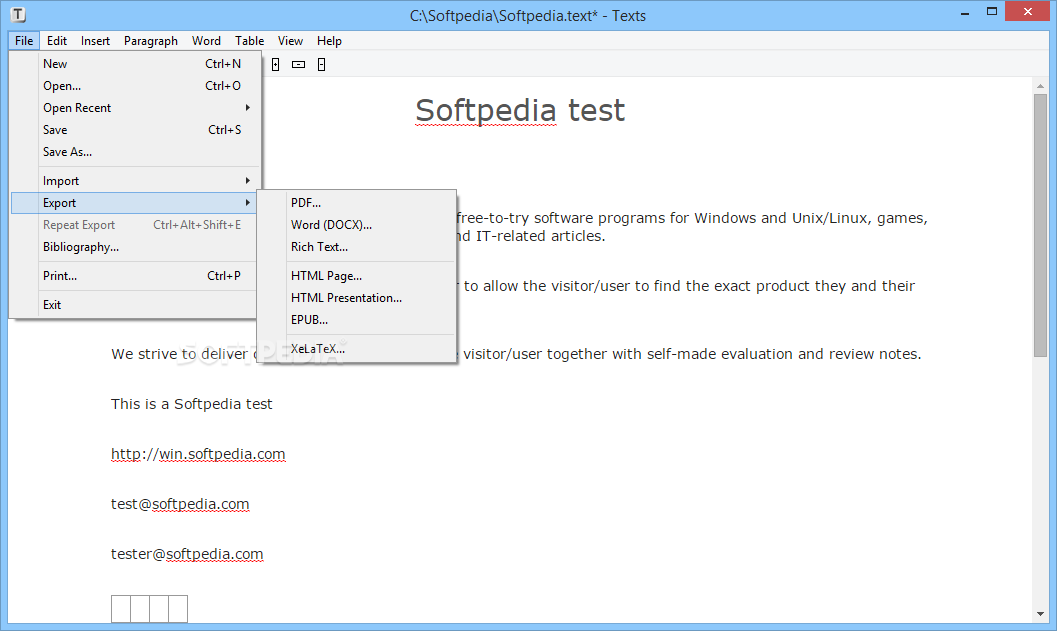Export document as EPUB...
1057x631 pixels.
pyautogui.click(x=357, y=320)
